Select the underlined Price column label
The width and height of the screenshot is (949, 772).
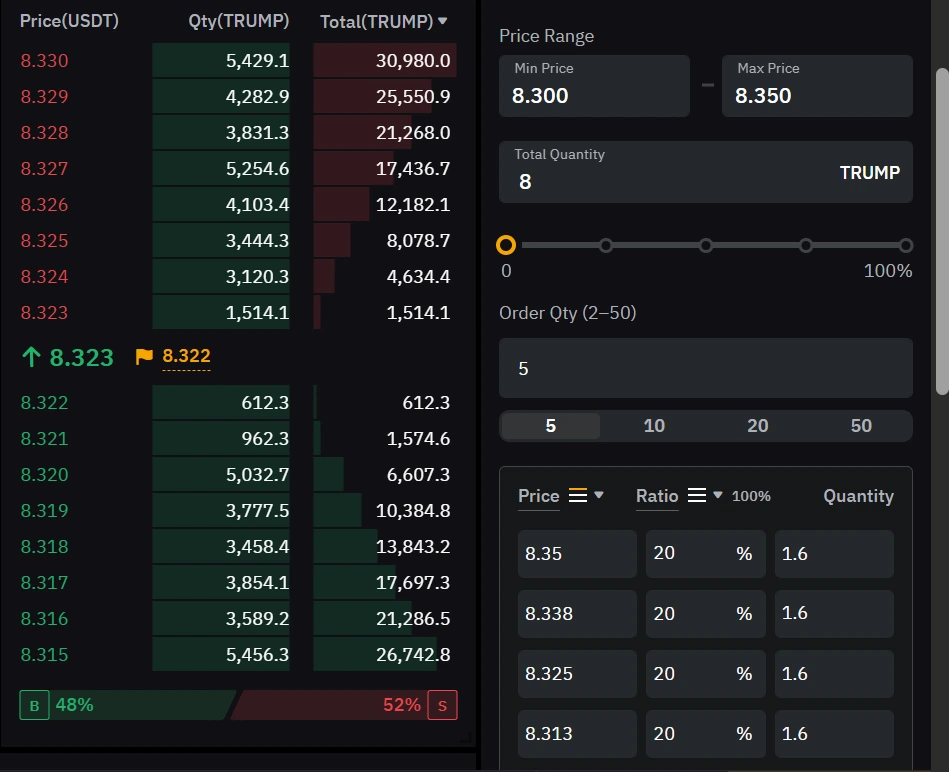pyautogui.click(x=538, y=495)
